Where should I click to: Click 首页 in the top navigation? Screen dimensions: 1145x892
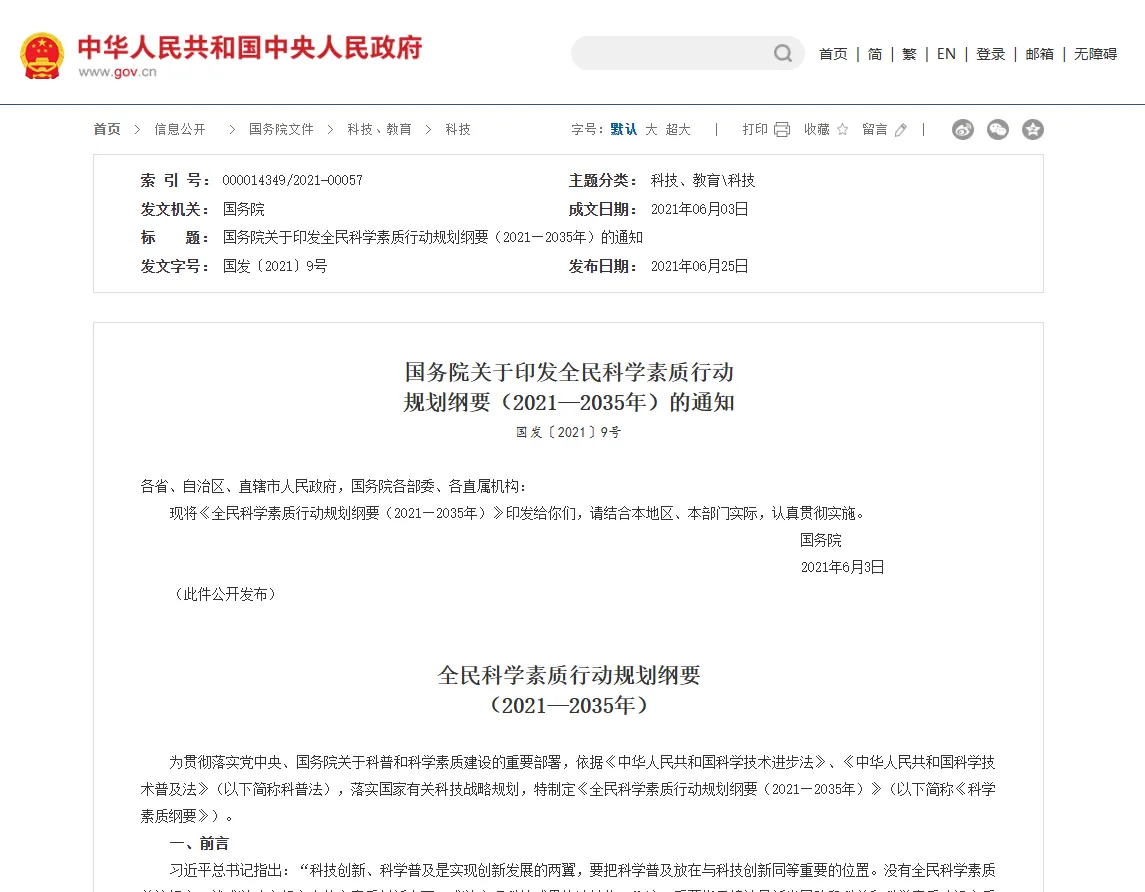[x=833, y=54]
